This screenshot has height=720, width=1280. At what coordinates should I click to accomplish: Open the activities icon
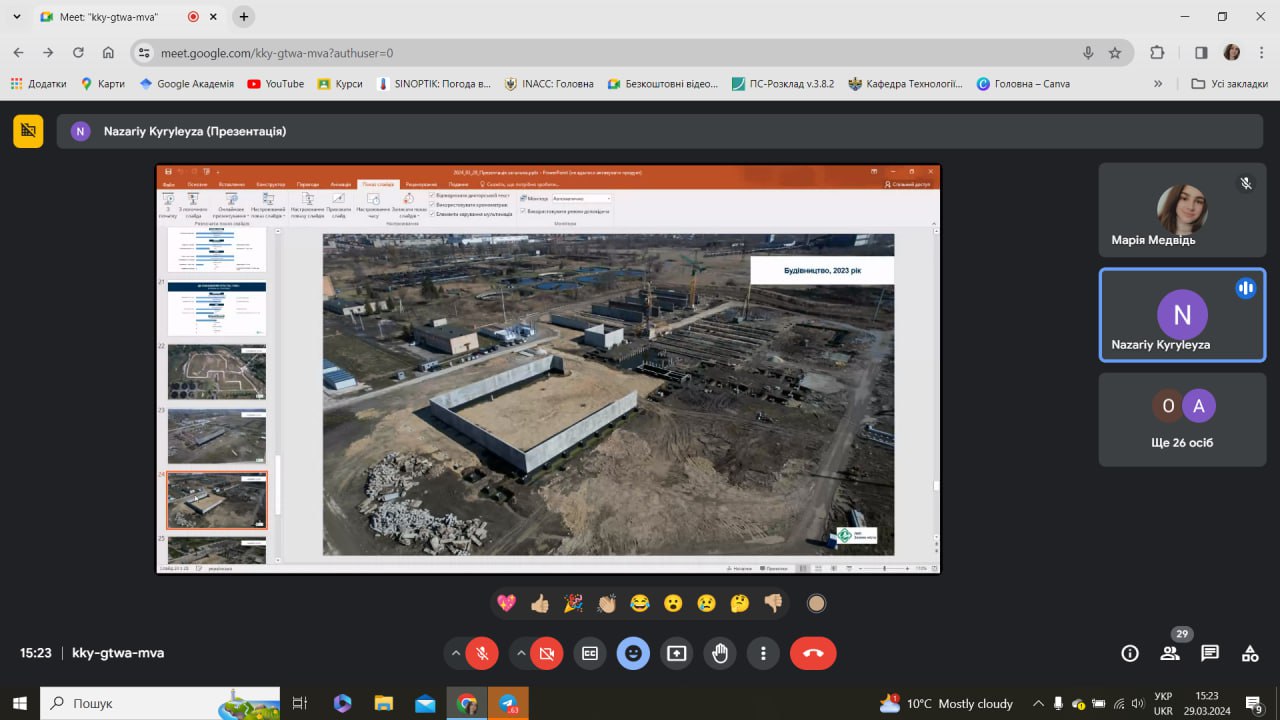[x=1250, y=653]
